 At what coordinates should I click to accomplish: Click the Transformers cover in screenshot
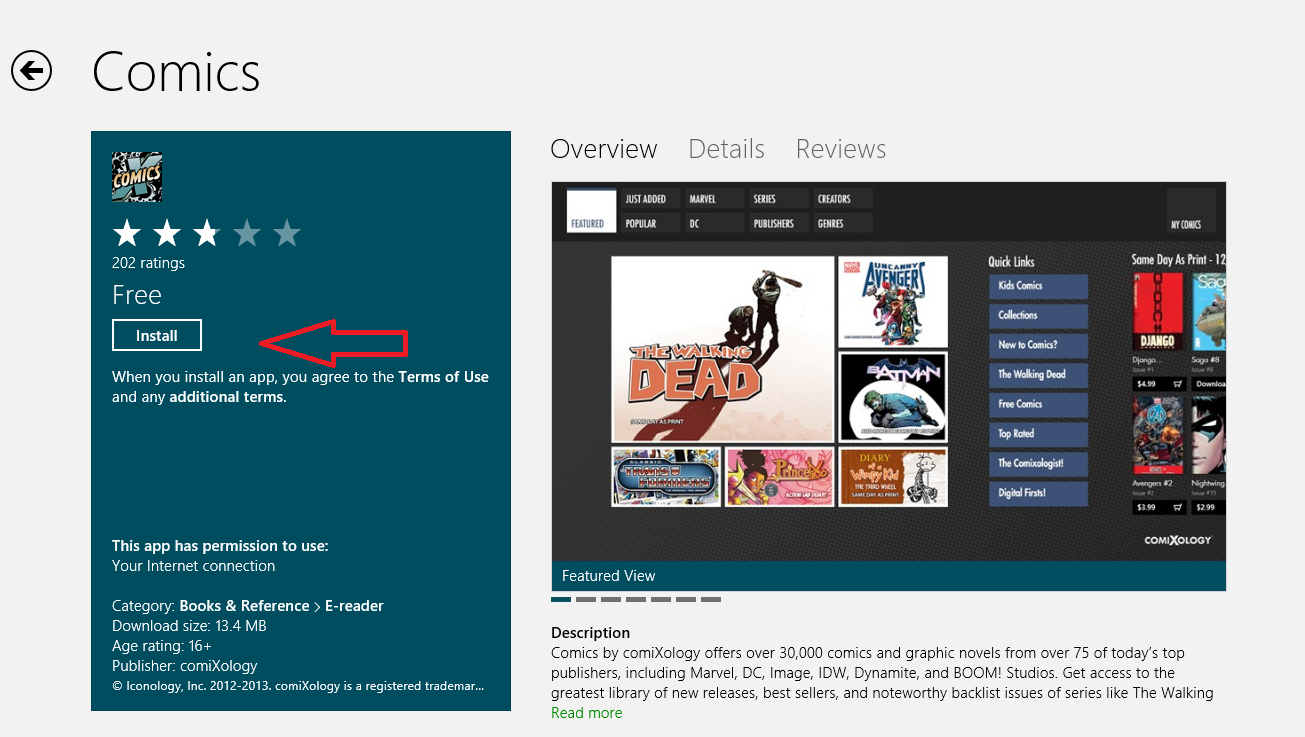[x=666, y=476]
